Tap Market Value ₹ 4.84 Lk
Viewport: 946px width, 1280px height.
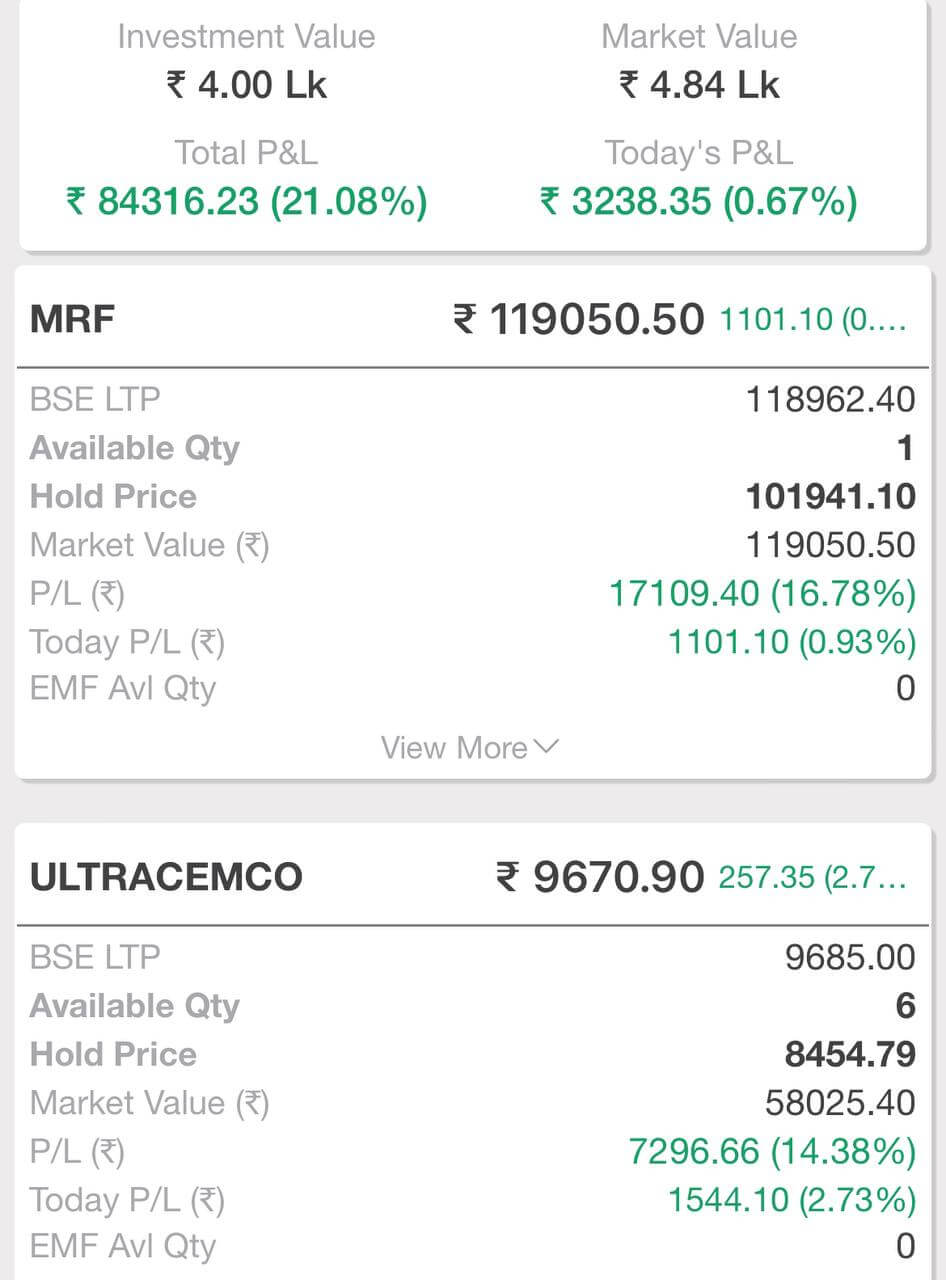click(699, 85)
